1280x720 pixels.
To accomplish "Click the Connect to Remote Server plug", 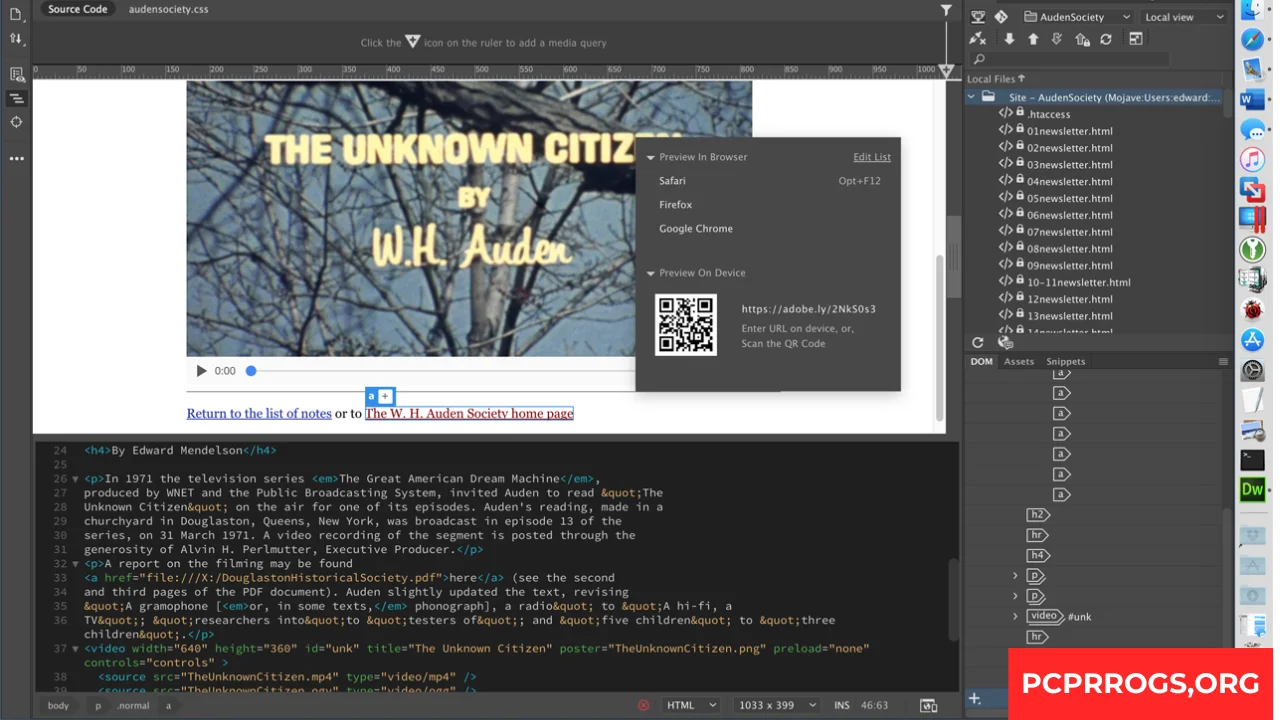I will tap(978, 39).
